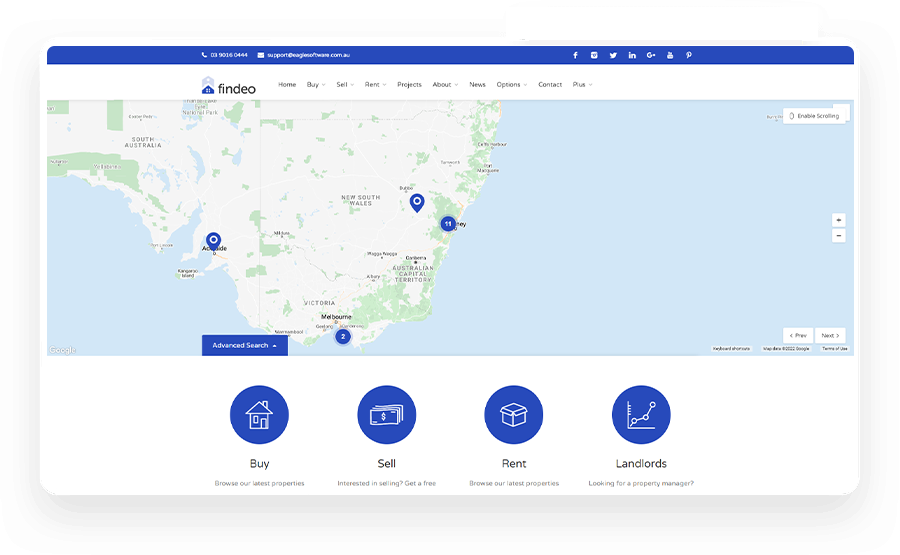Zoom out on the map
Screen dimensions: 900x555
click(x=838, y=236)
